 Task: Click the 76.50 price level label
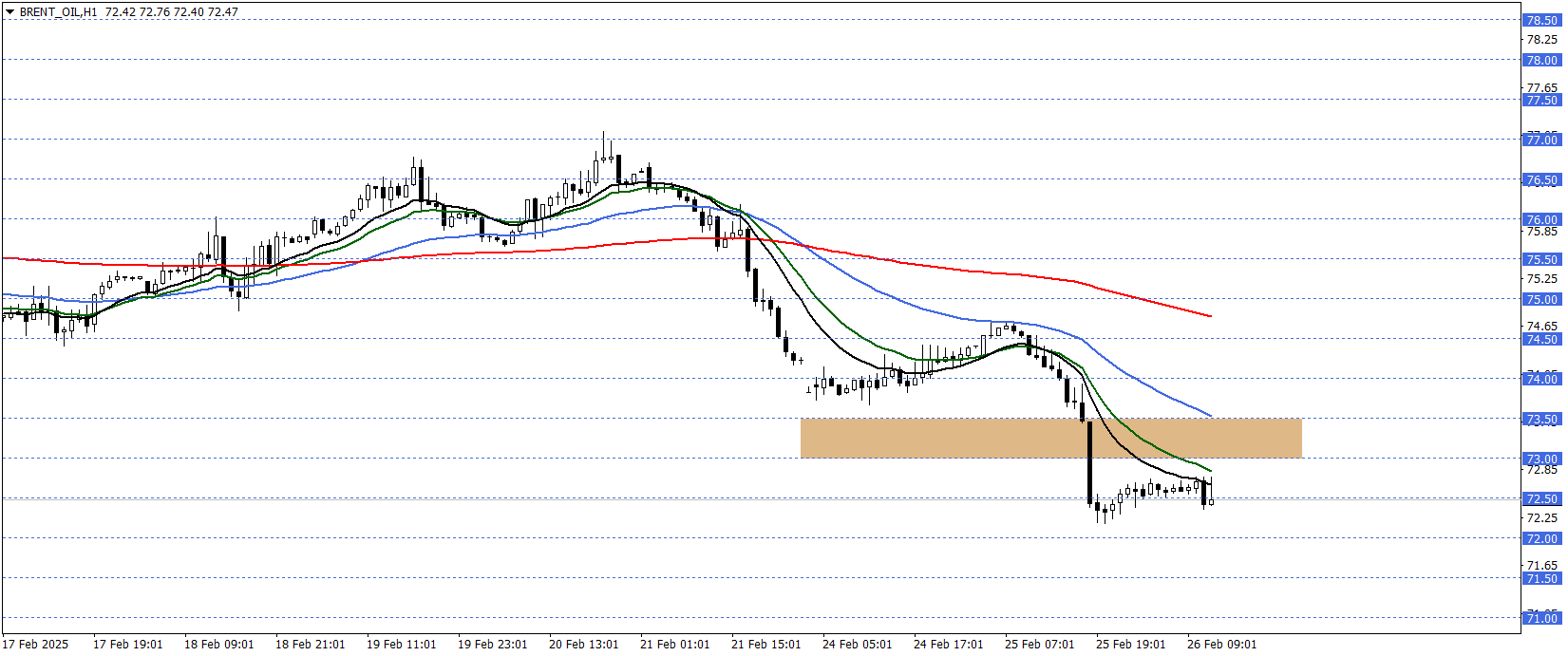(1541, 179)
